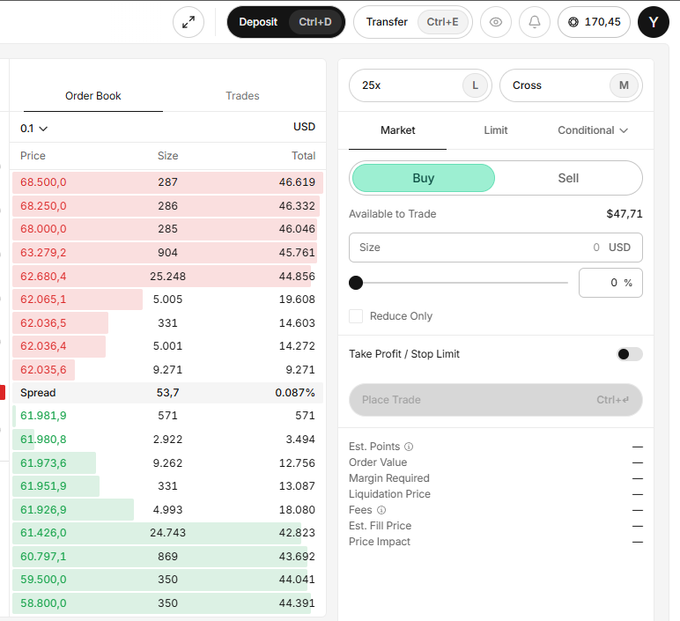Click the Order Value label

[378, 462]
